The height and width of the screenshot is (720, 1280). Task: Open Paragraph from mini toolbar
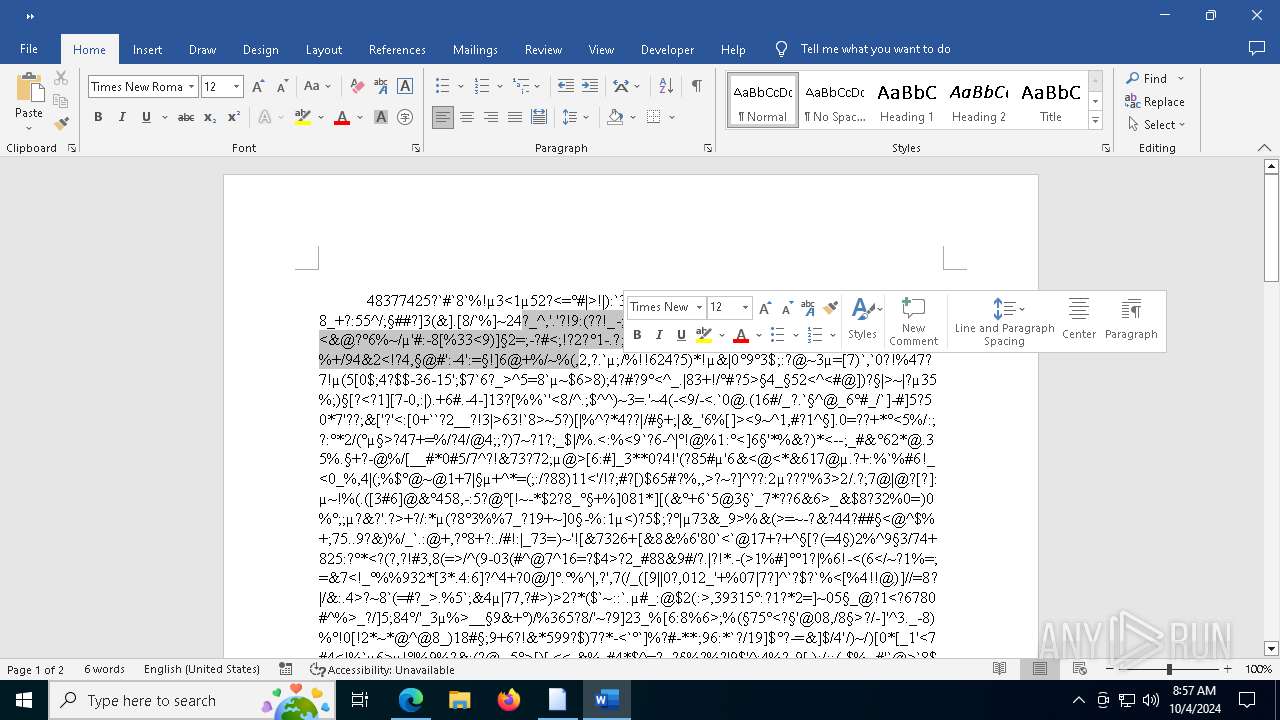click(x=1131, y=321)
